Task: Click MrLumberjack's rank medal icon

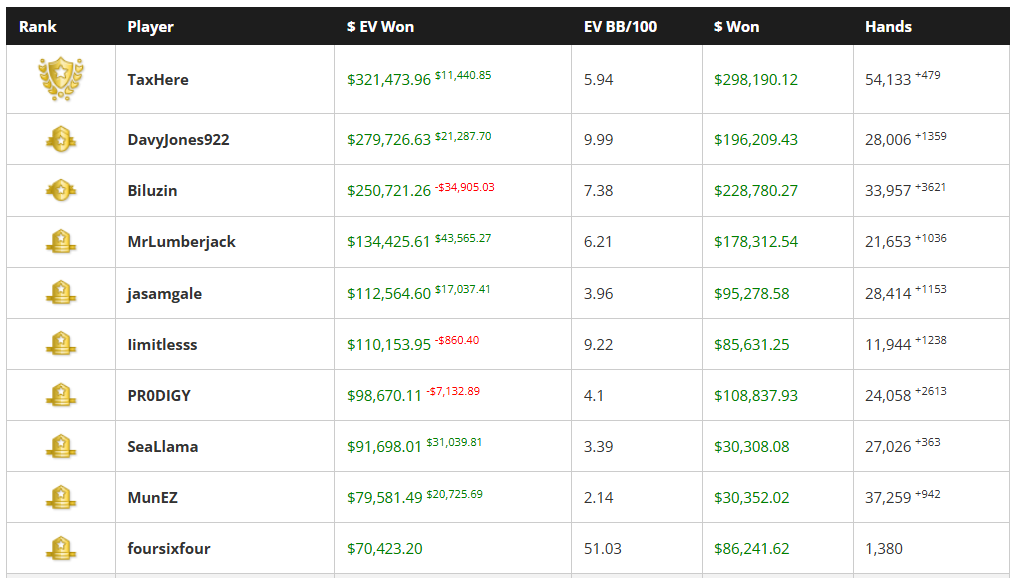Action: 61,241
